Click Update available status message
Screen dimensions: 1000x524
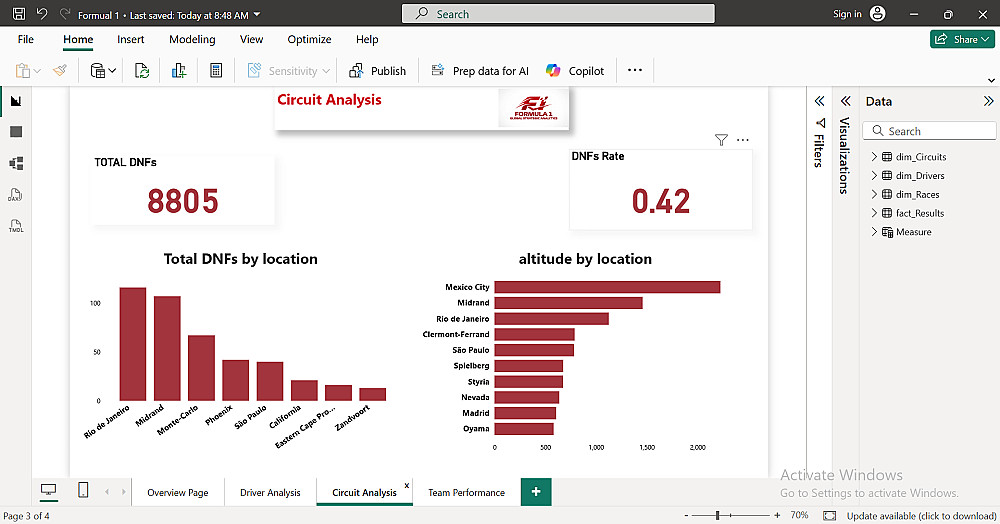click(x=921, y=516)
